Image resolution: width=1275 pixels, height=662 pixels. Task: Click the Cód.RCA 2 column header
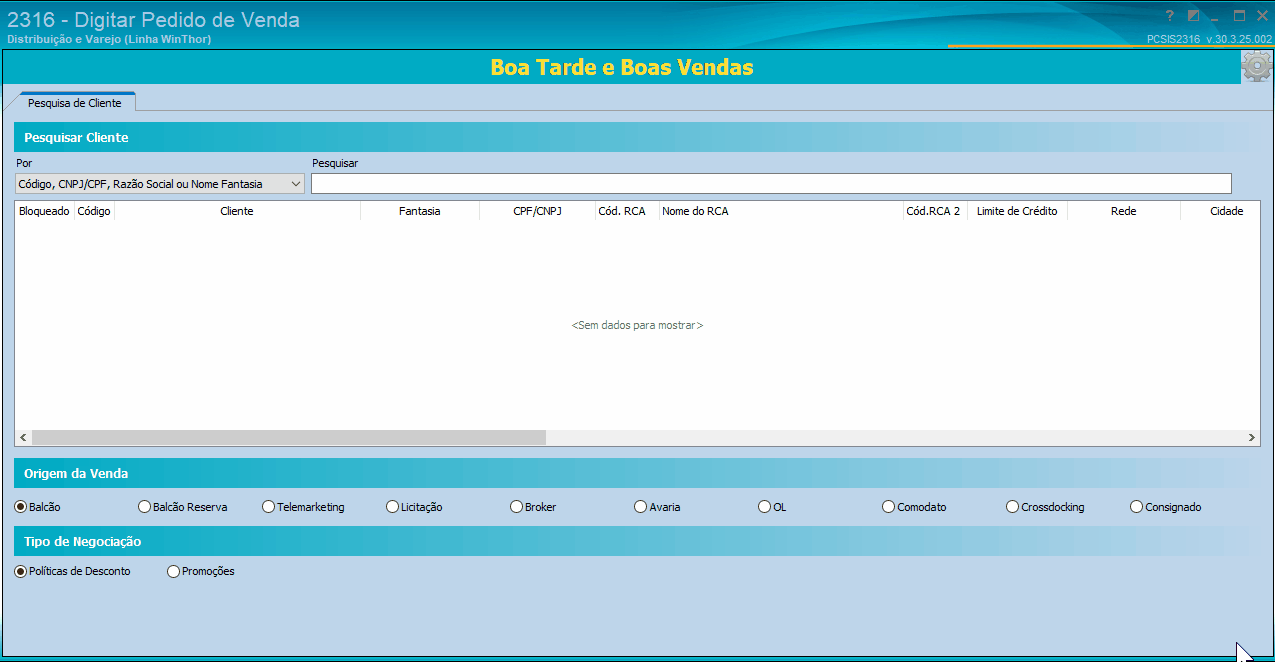[x=933, y=211]
